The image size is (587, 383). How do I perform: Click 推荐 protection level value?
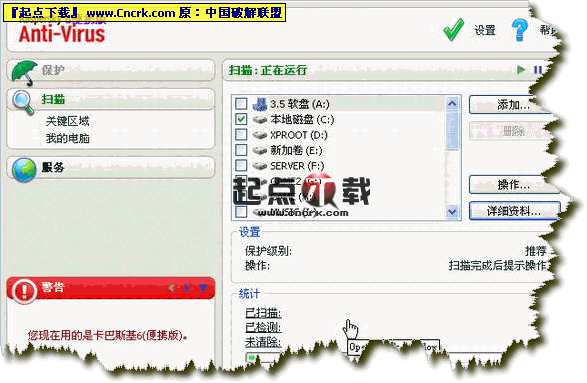(536, 251)
